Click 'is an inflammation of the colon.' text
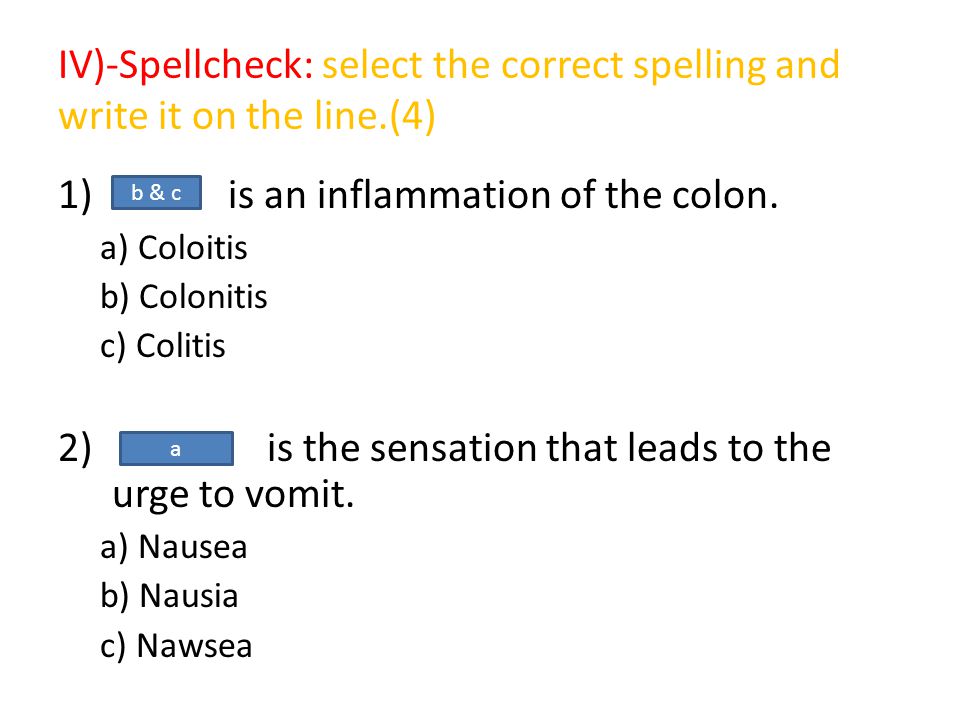Image resolution: width=960 pixels, height=720 pixels. (x=503, y=195)
